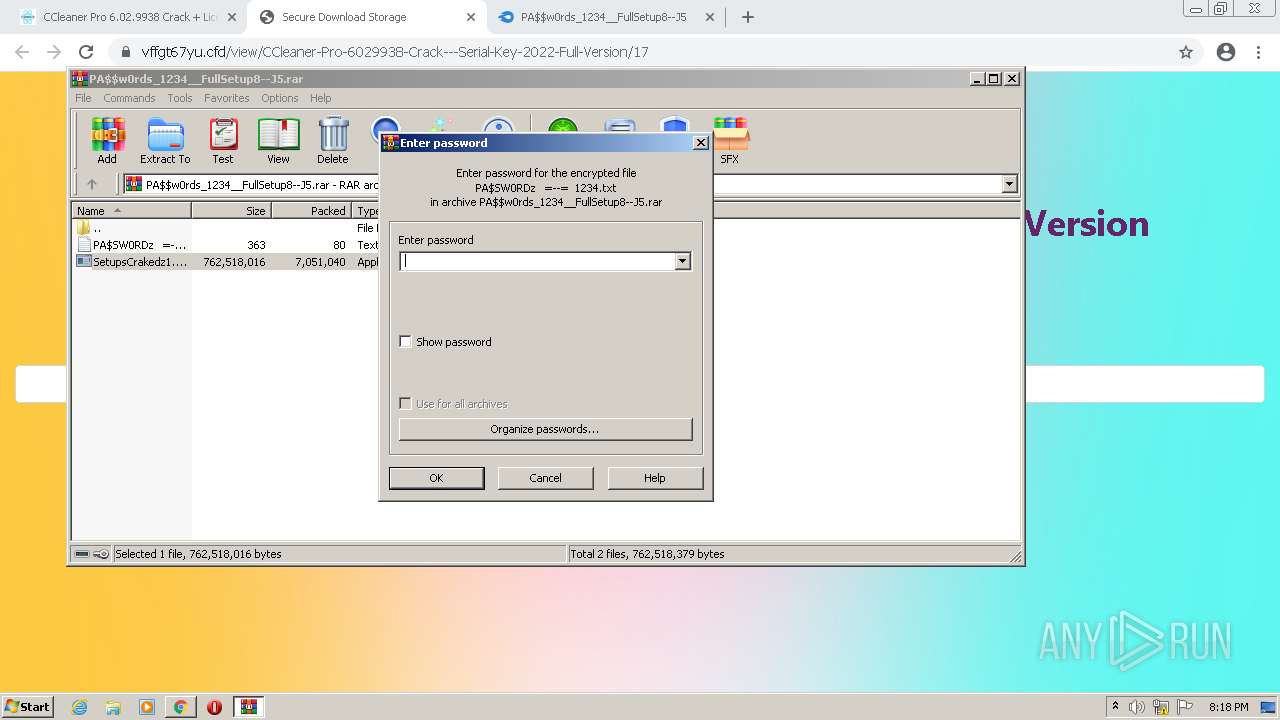Viewport: 1280px width, 720px height.
Task: Open Opera icon in the taskbar
Action: coord(214,707)
